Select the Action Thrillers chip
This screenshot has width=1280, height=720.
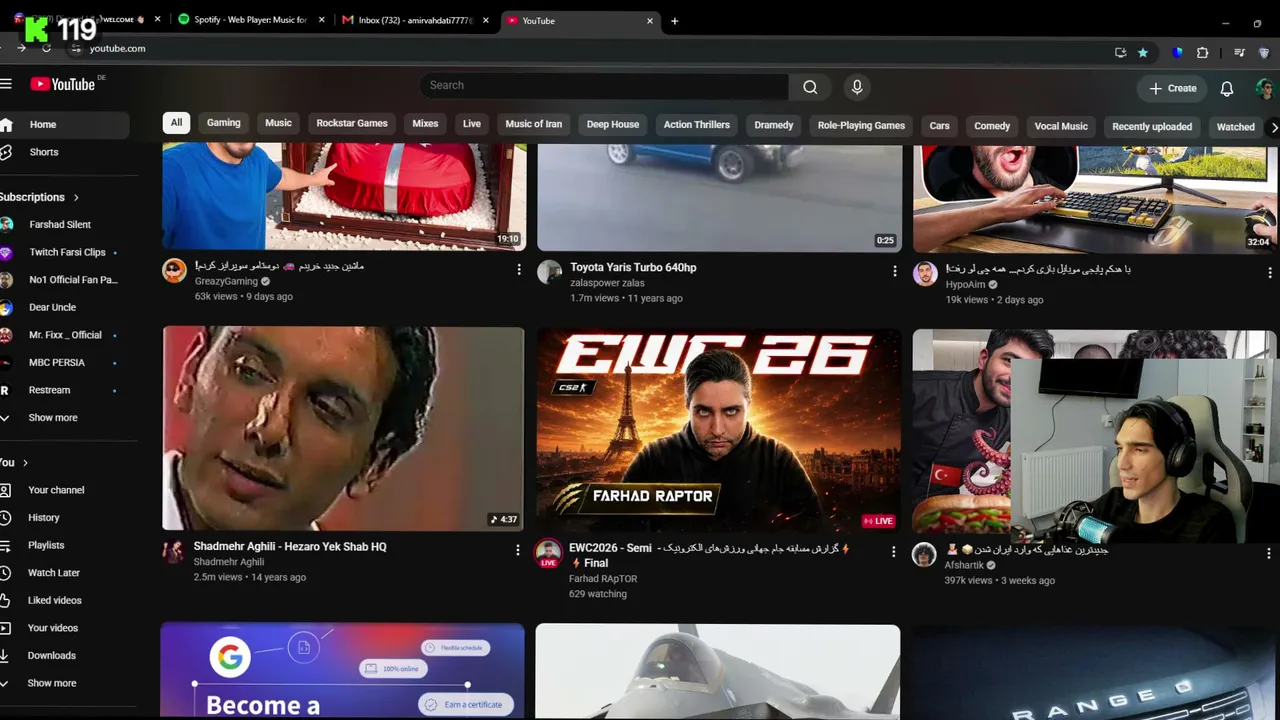click(x=697, y=125)
